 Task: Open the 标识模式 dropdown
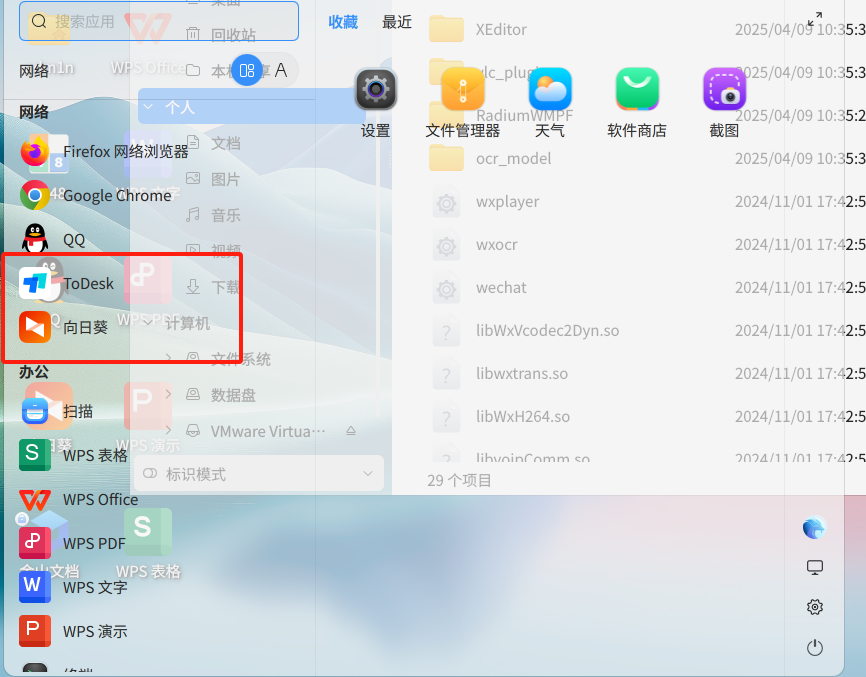(259, 473)
